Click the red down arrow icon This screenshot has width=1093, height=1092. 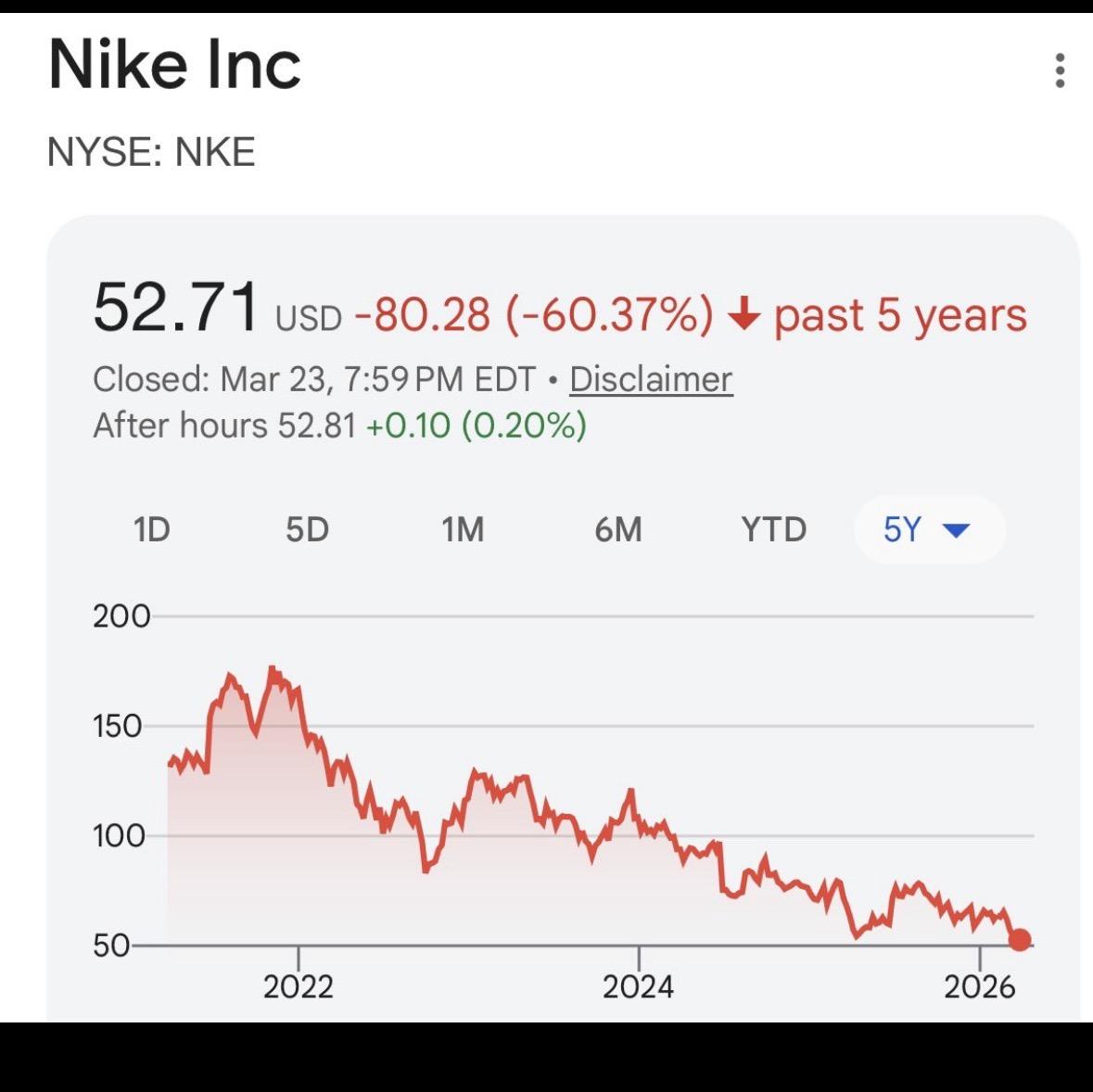(x=743, y=316)
